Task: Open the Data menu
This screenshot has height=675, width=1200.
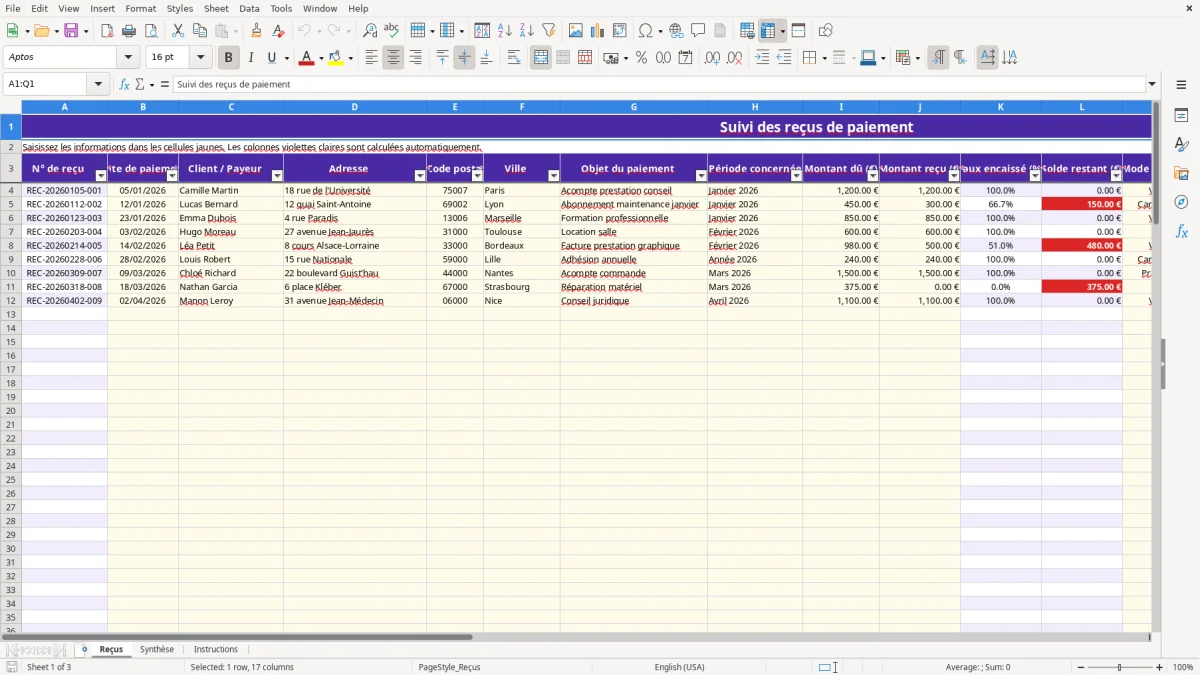Action: pyautogui.click(x=249, y=8)
